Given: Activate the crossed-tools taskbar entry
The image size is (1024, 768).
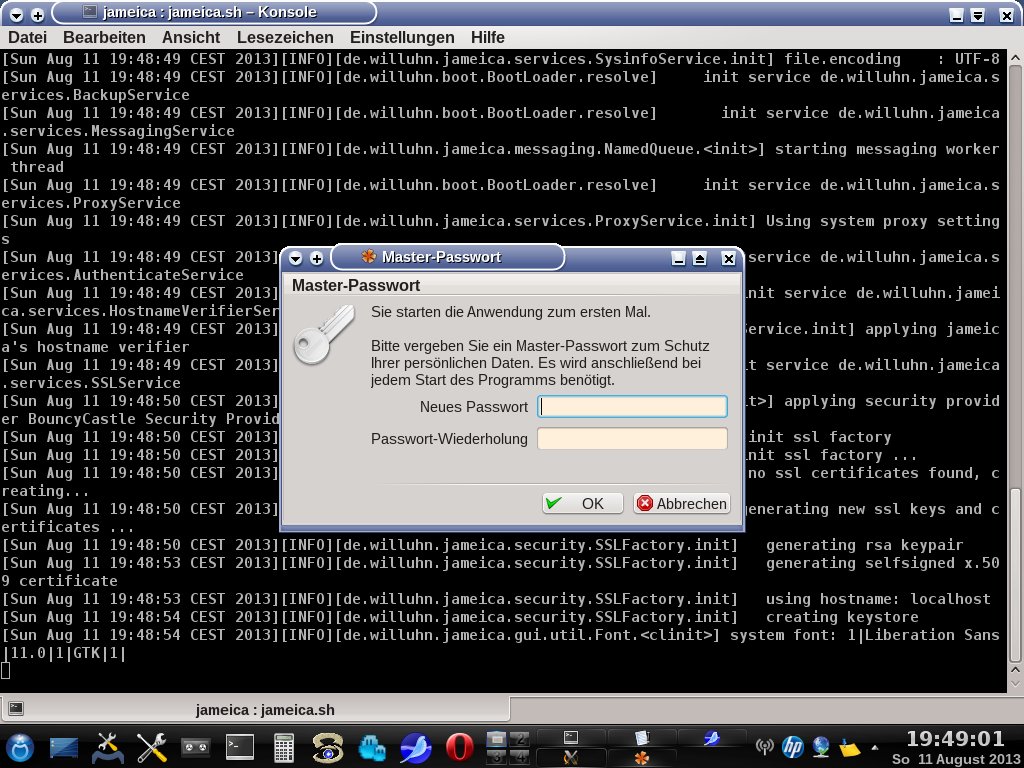Looking at the screenshot, I should (x=571, y=756).
